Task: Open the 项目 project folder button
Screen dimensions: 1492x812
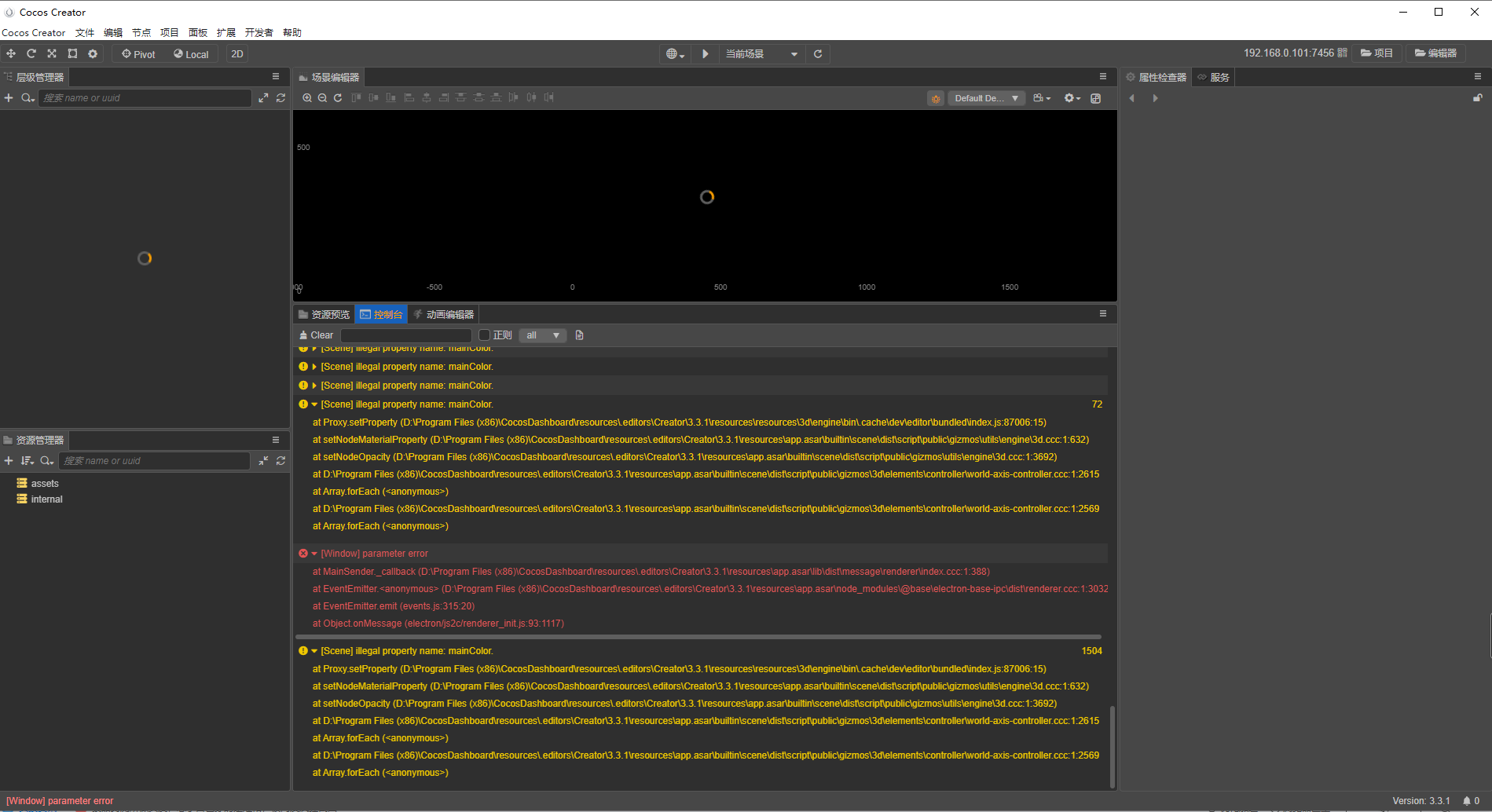Action: point(1377,53)
